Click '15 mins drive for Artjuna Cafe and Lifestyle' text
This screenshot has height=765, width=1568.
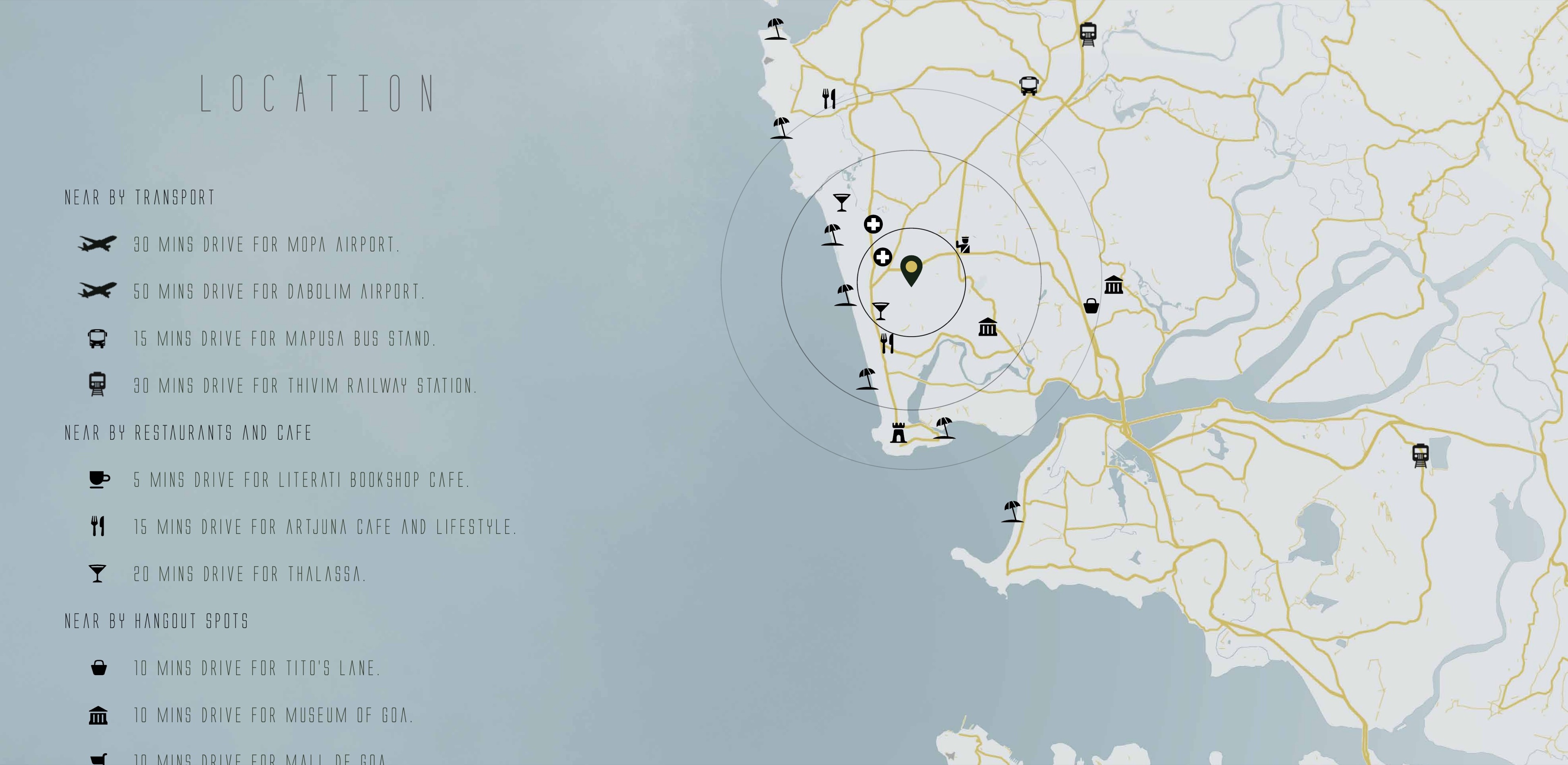(x=325, y=527)
